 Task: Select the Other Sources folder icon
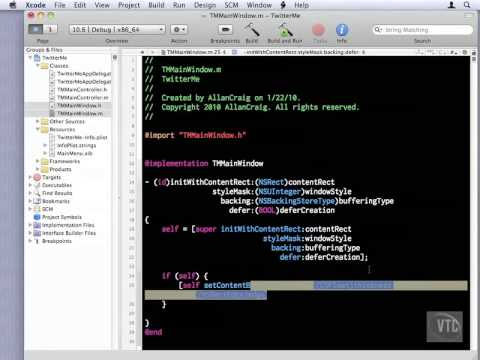click(45, 121)
